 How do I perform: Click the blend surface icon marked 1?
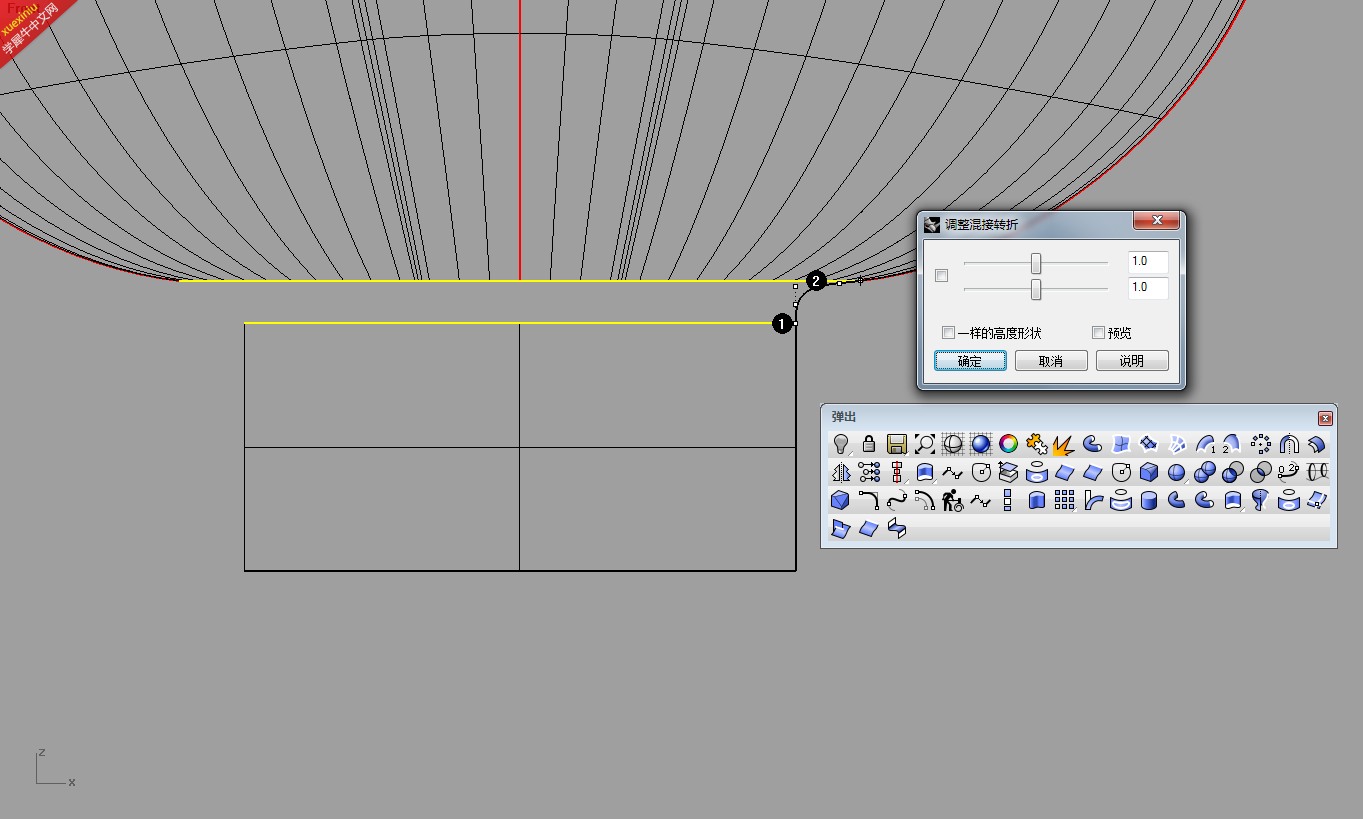pos(1205,444)
